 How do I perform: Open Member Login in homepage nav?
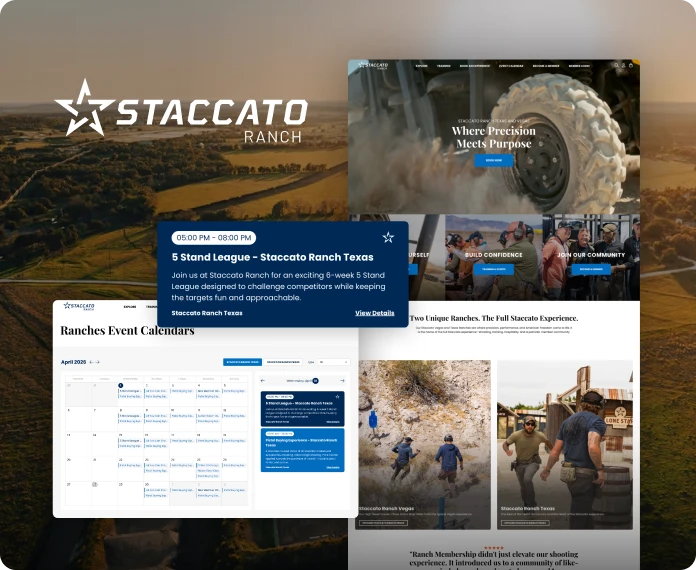579,66
